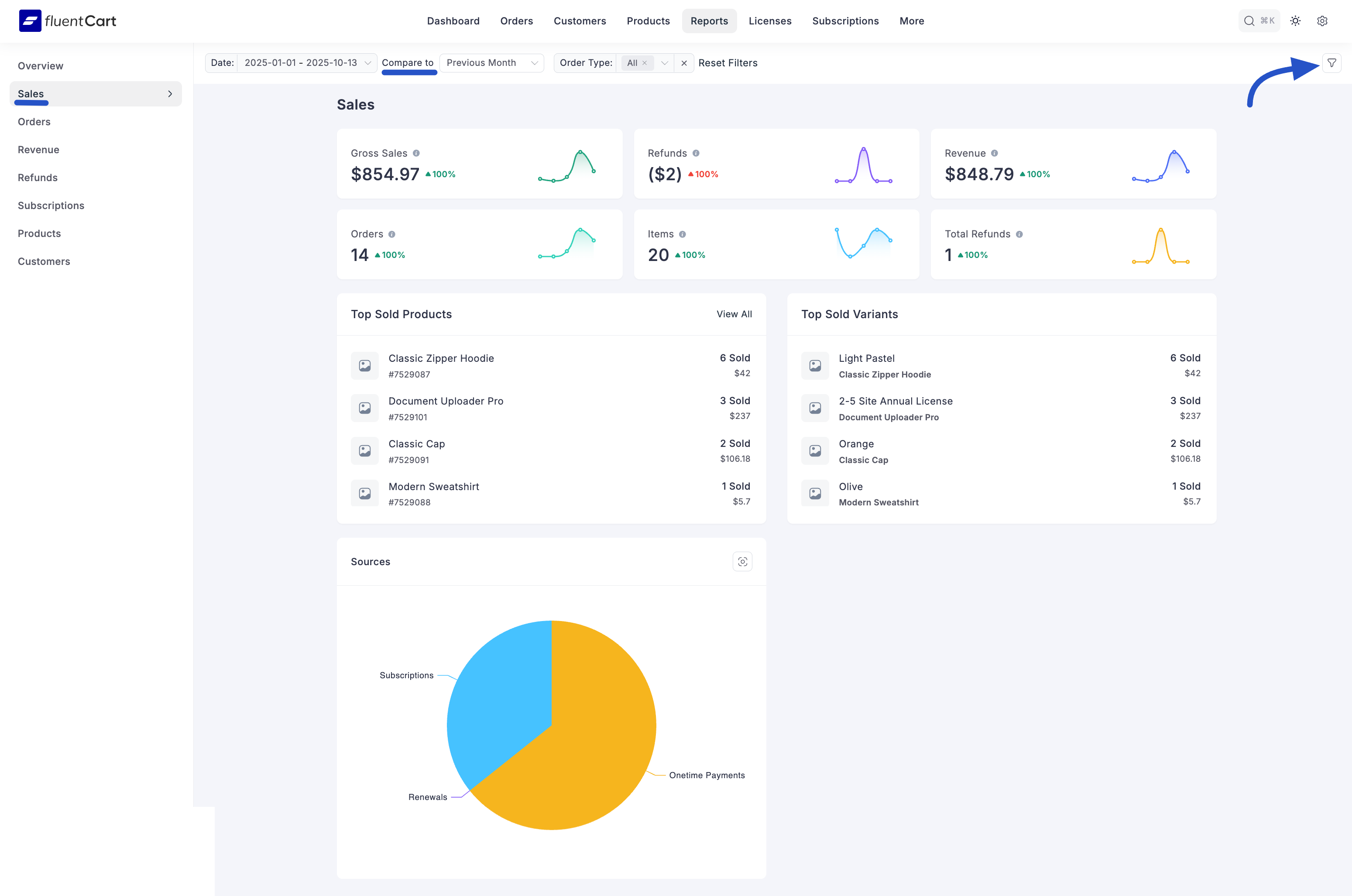Screen dimensions: 1352x896
Task: Expand the Sales sidebar section chevron
Action: (x=170, y=93)
